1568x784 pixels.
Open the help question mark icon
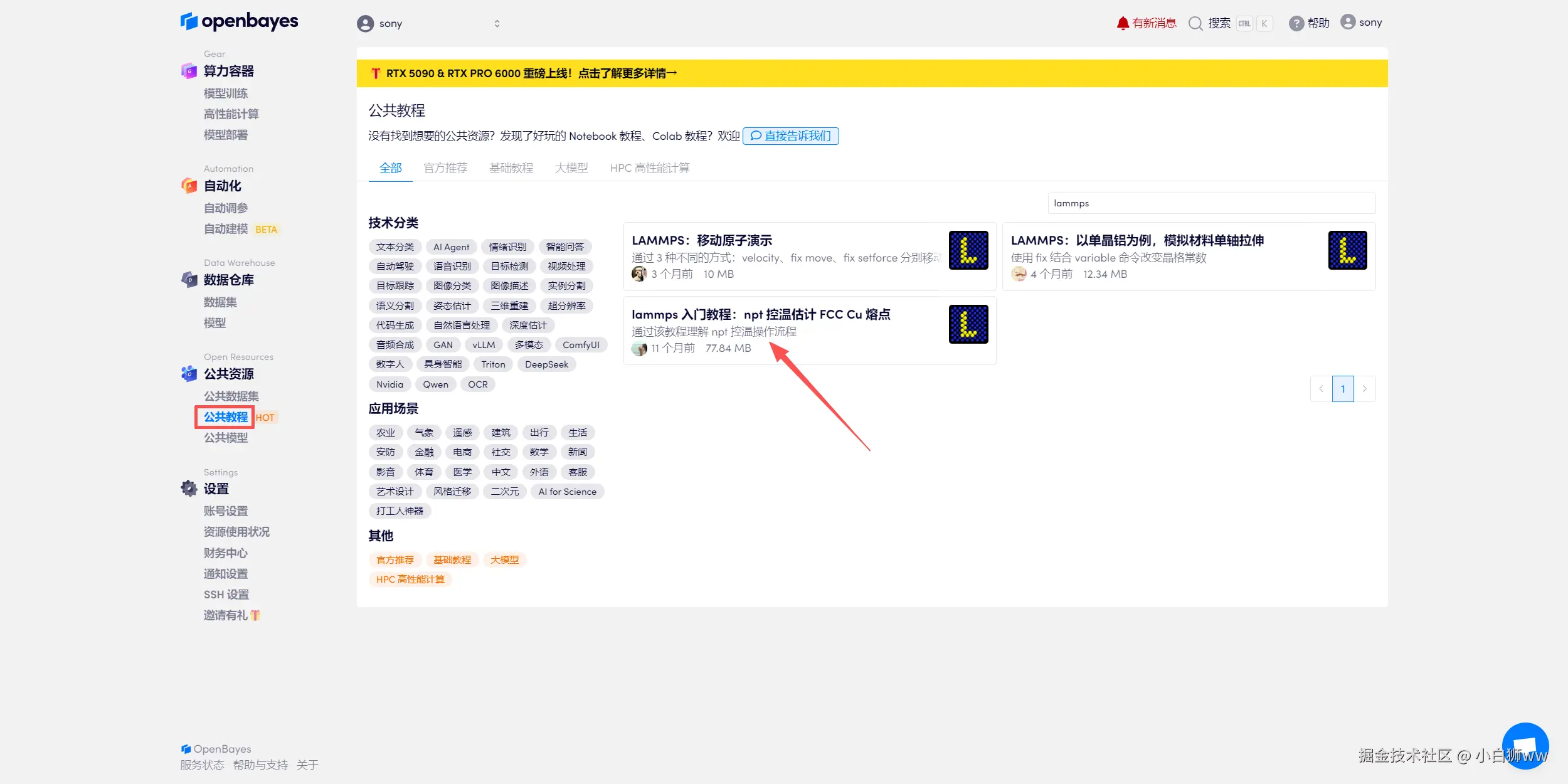1296,23
